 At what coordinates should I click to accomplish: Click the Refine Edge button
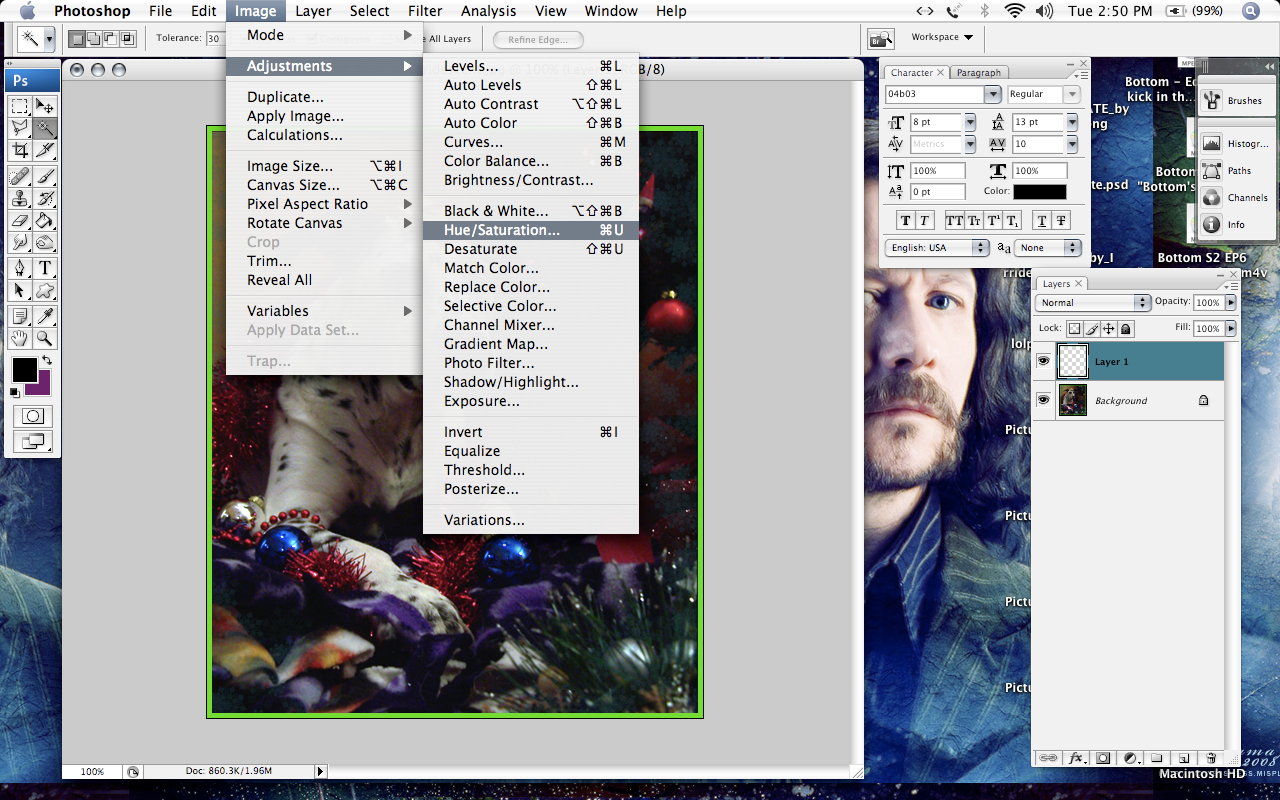point(538,40)
